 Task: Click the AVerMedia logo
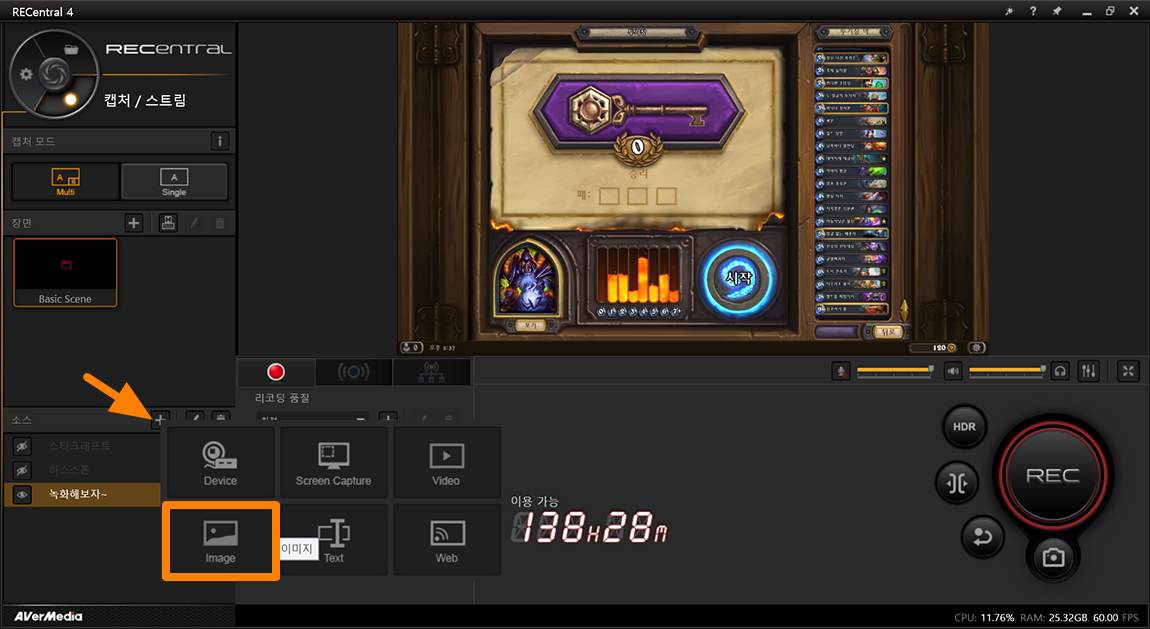click(x=48, y=617)
